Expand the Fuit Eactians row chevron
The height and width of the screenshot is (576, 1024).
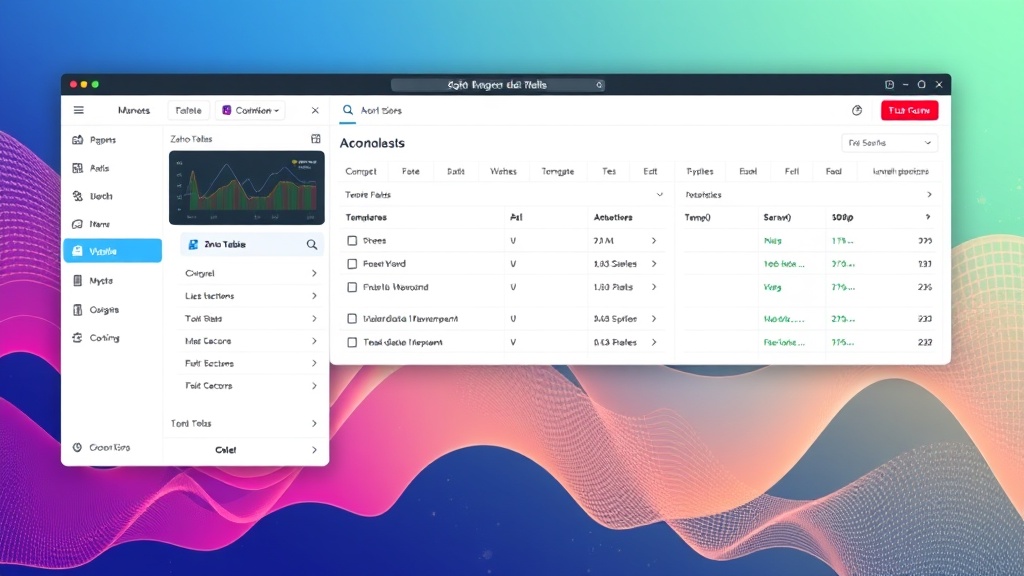click(x=314, y=363)
